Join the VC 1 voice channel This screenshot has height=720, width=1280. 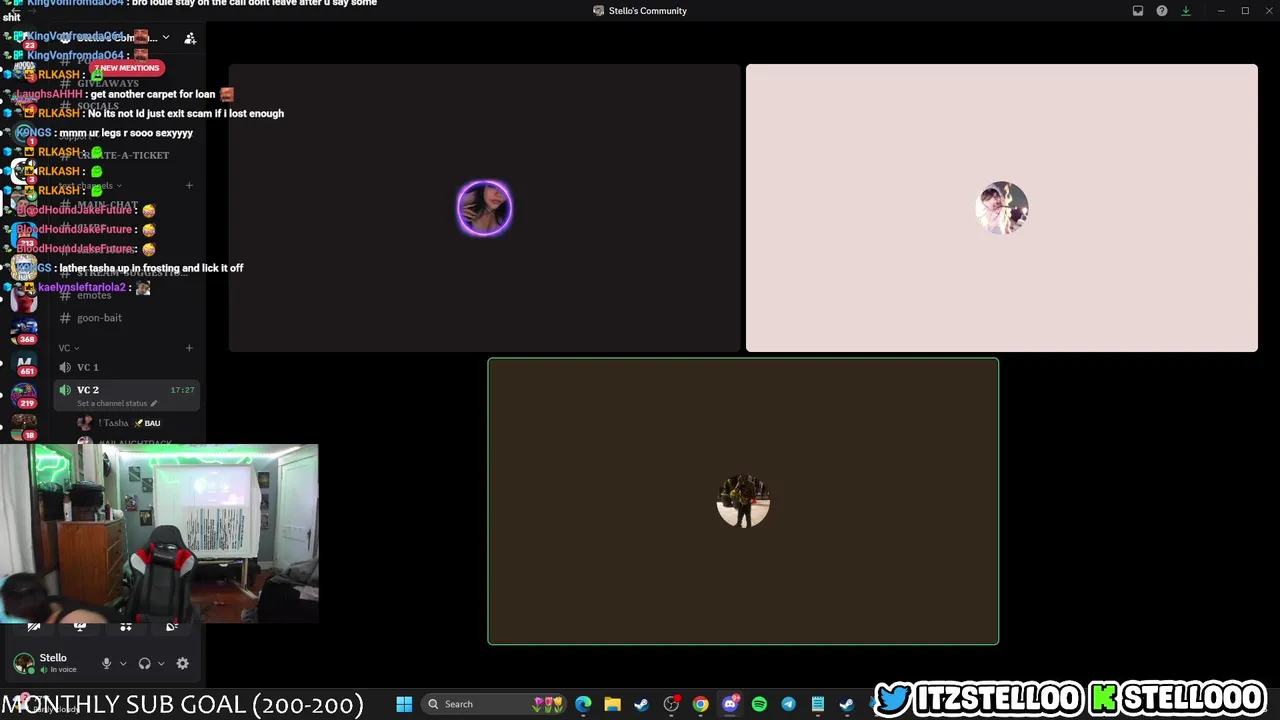[126, 367]
